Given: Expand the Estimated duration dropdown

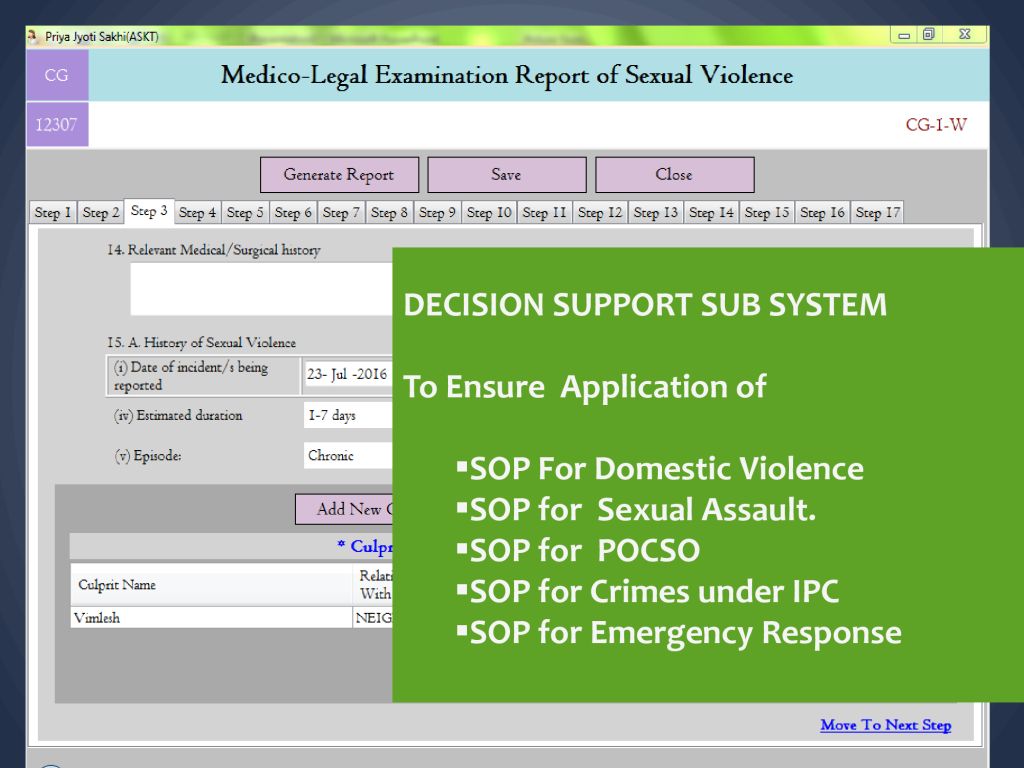Looking at the screenshot, I should pyautogui.click(x=347, y=415).
